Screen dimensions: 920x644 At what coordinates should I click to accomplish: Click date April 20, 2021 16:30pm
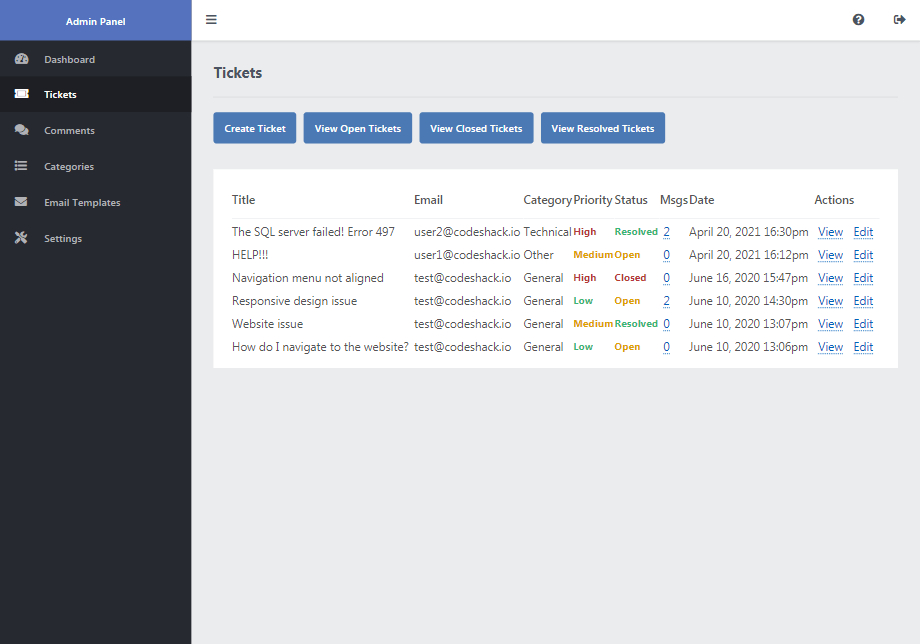click(x=749, y=232)
